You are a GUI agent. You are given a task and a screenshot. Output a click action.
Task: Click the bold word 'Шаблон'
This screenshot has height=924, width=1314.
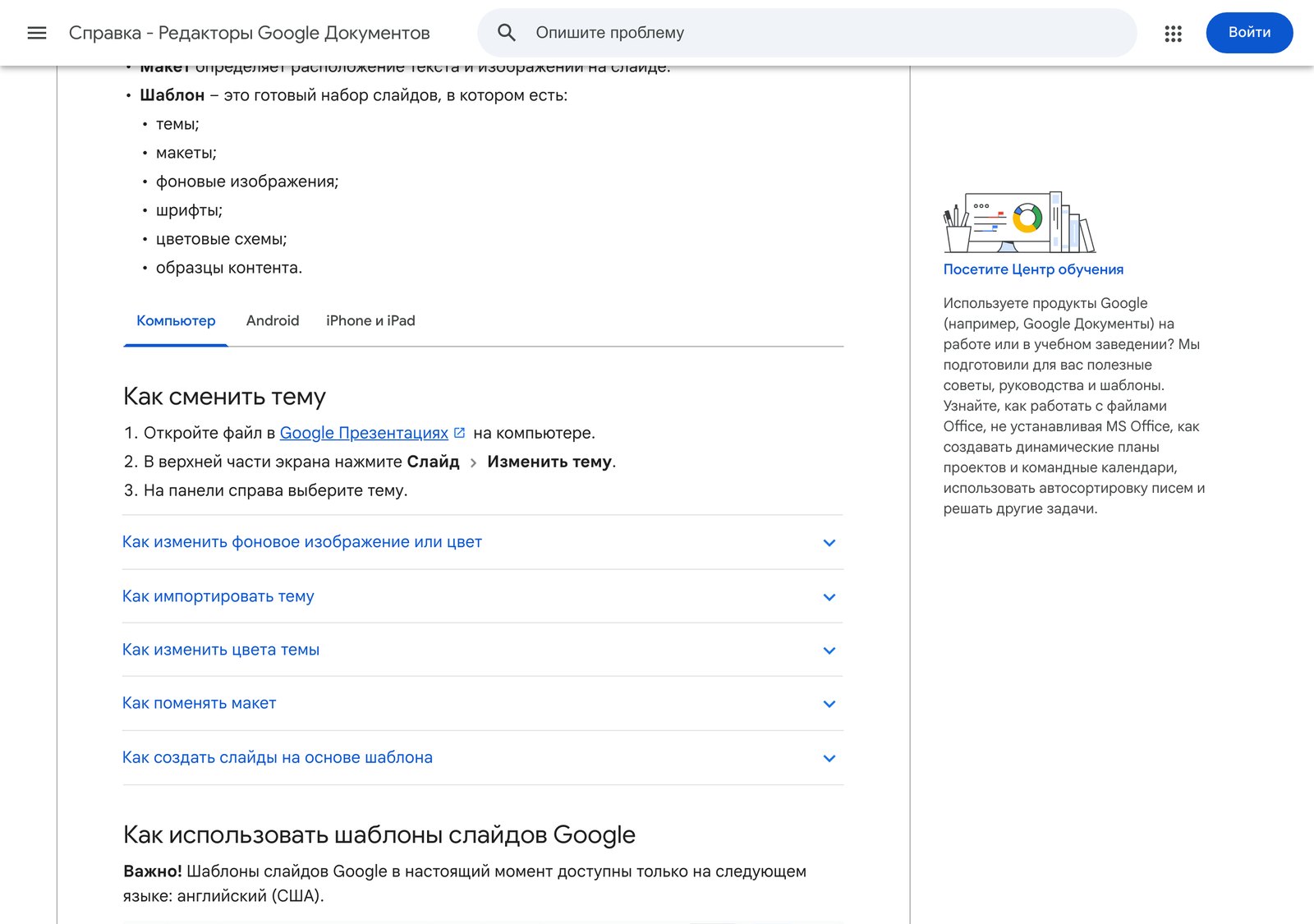pyautogui.click(x=172, y=95)
